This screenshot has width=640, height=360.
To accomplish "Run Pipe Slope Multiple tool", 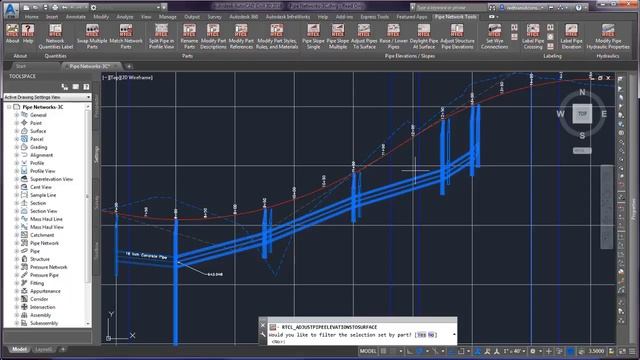I will click(338, 36).
